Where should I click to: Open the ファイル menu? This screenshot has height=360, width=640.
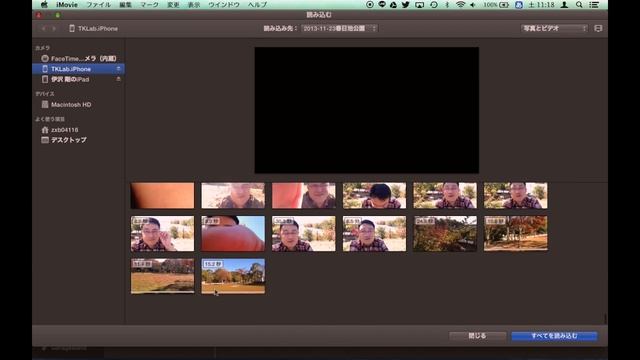click(98, 5)
